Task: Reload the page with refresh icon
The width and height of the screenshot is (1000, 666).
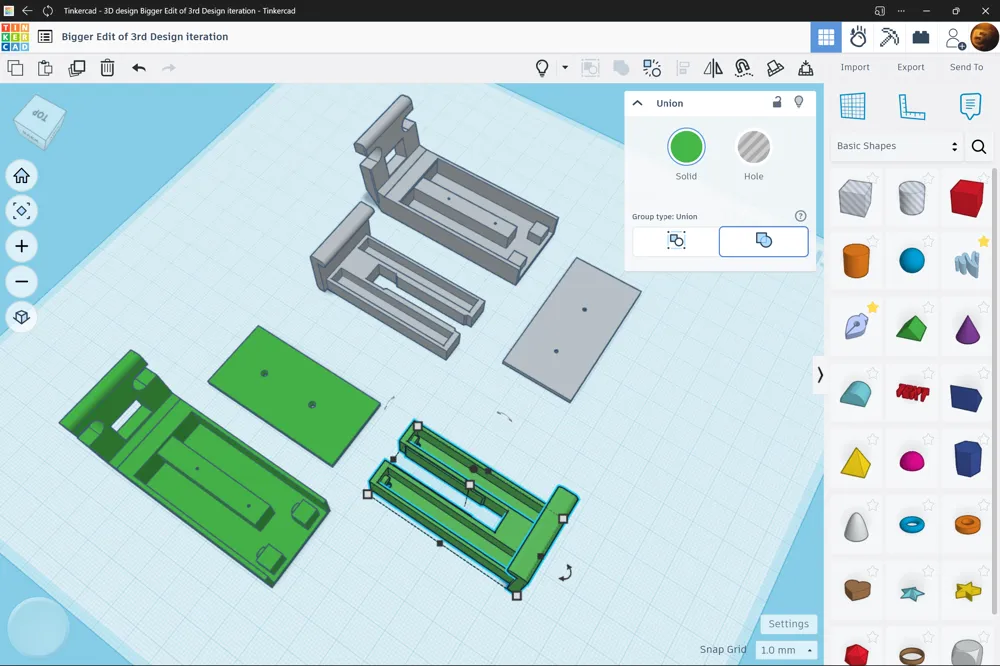Action: point(48,10)
